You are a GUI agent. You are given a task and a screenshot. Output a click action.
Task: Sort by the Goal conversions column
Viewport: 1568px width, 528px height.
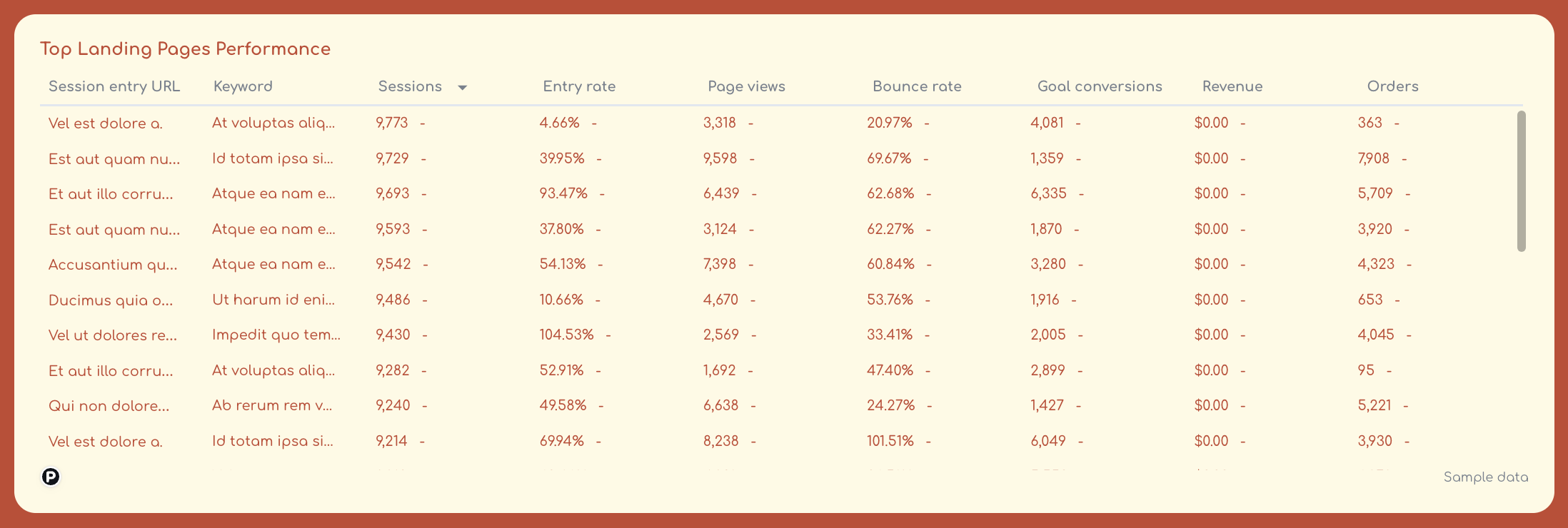point(1099,86)
